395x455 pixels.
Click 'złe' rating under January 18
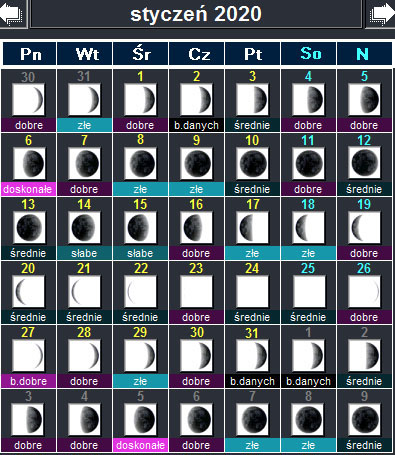click(308, 253)
